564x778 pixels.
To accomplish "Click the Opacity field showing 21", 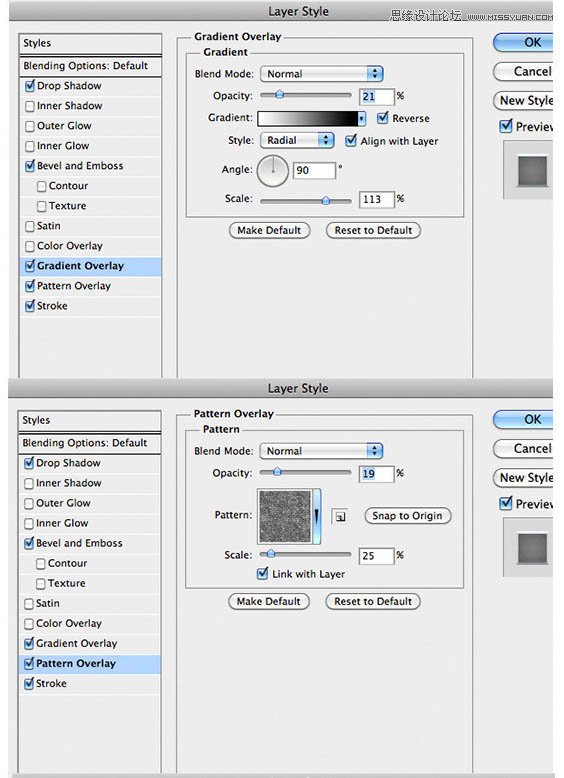I will point(376,97).
